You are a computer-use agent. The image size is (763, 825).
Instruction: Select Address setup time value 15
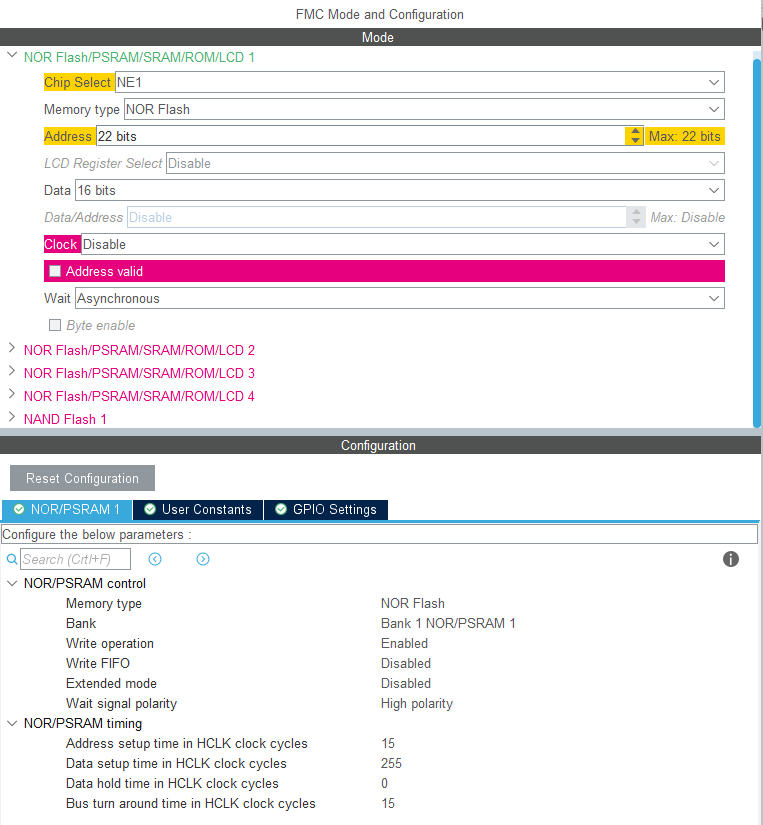388,743
